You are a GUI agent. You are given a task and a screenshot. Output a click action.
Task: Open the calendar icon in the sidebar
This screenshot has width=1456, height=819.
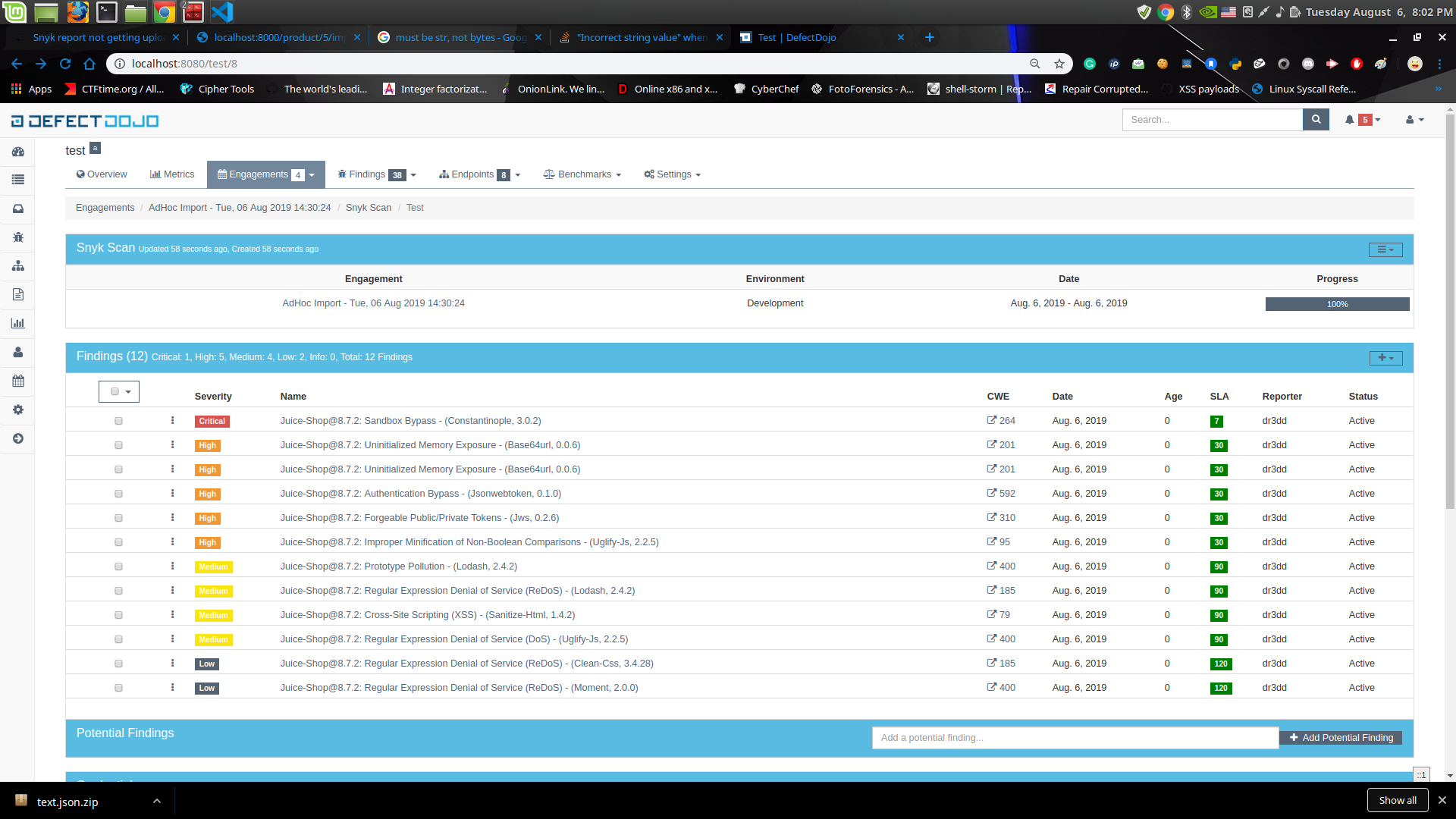click(x=17, y=381)
